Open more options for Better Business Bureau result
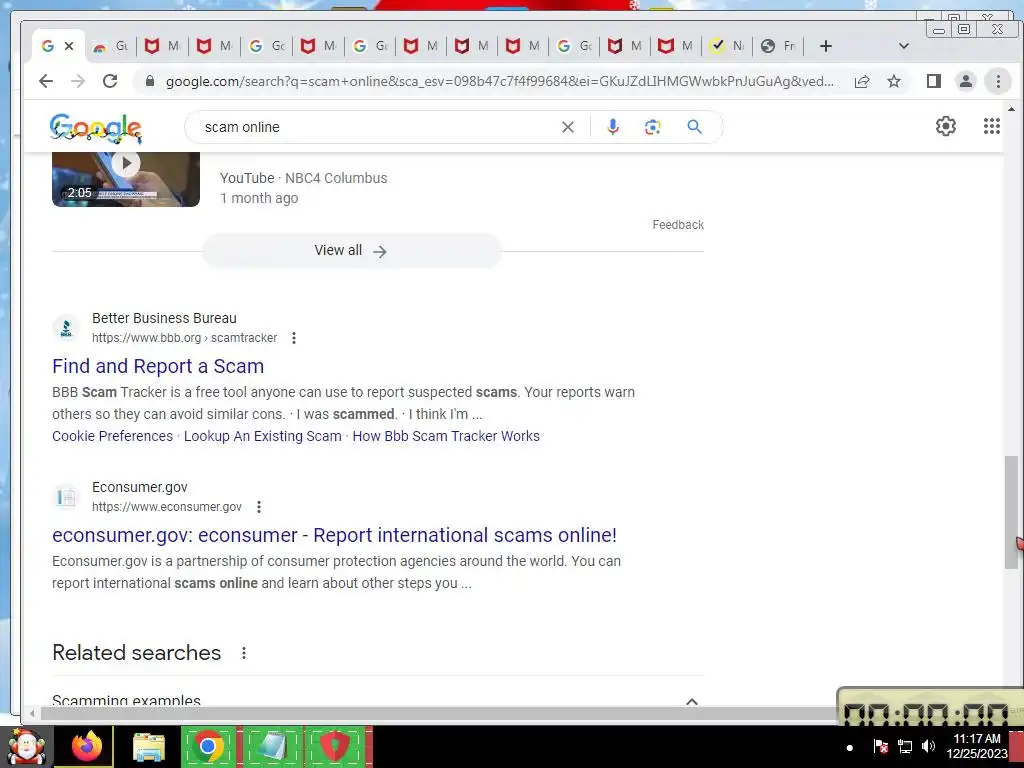 [x=294, y=338]
